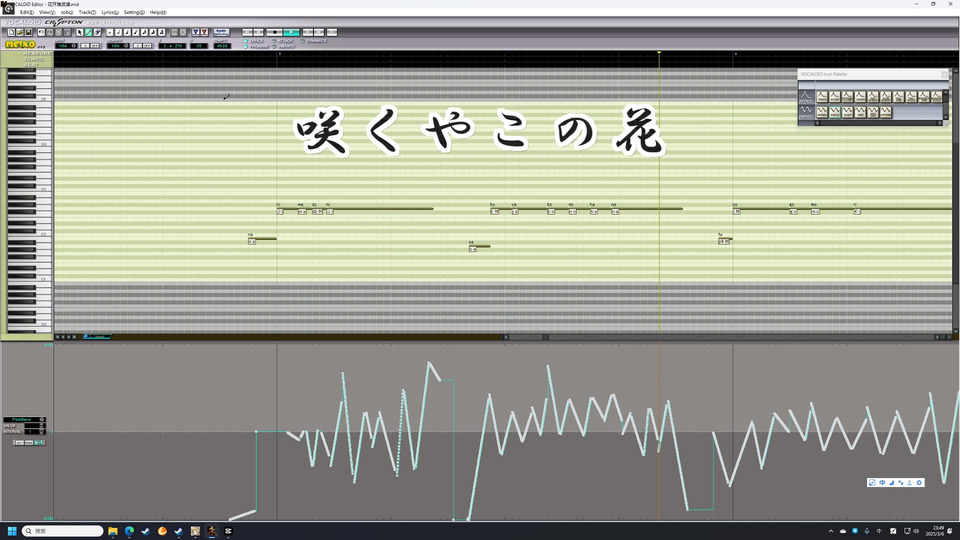The width and height of the screenshot is (960, 540).
Task: Toggle the length off/triplet switch
Action: click(x=143, y=46)
